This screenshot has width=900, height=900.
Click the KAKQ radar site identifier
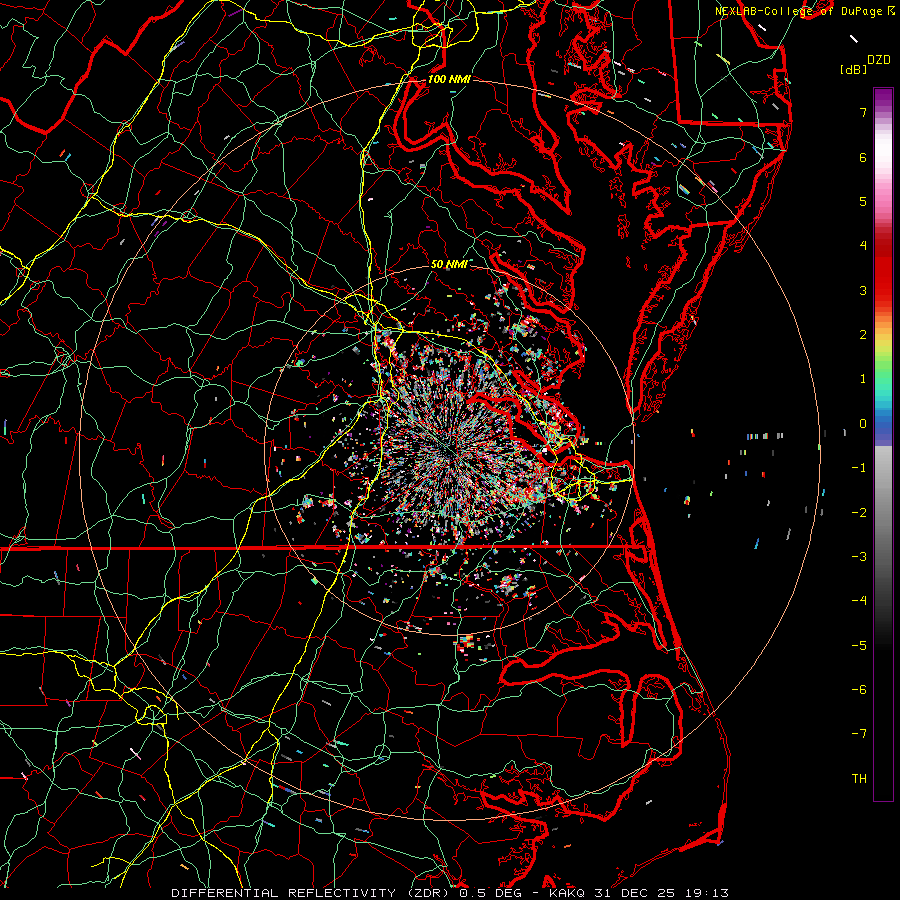tap(567, 893)
